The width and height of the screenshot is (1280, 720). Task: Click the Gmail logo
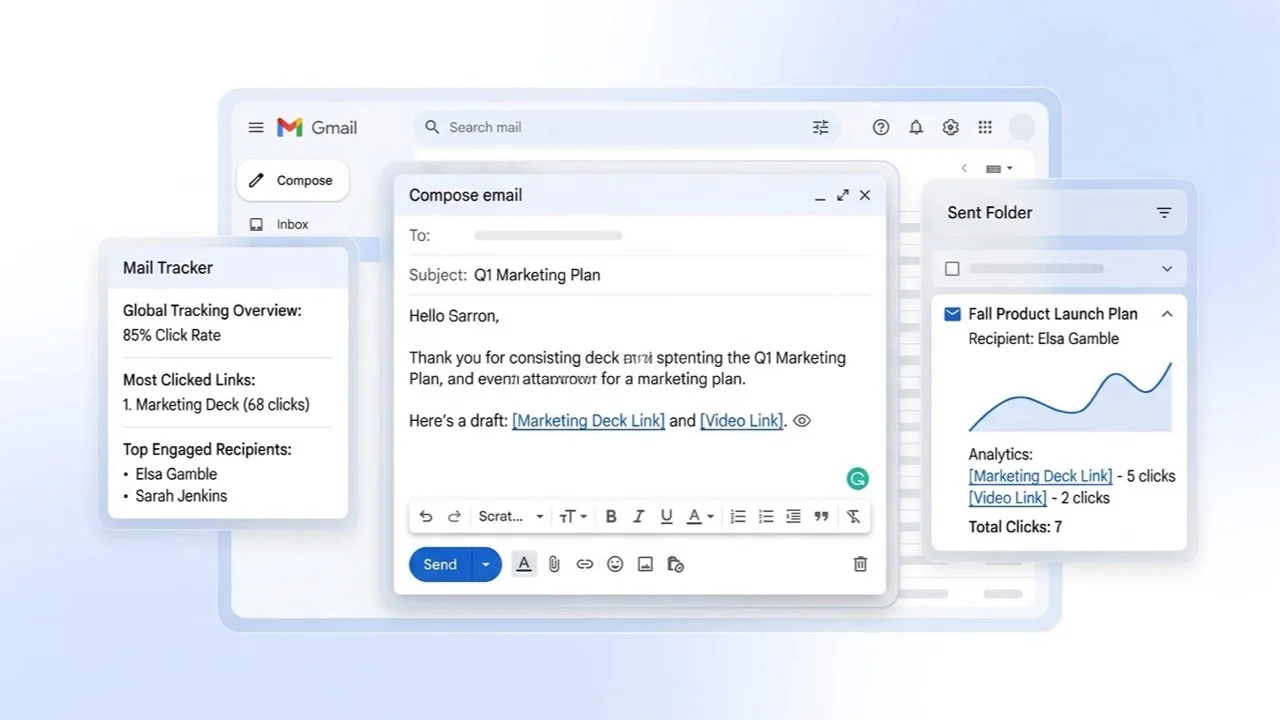[x=317, y=127]
